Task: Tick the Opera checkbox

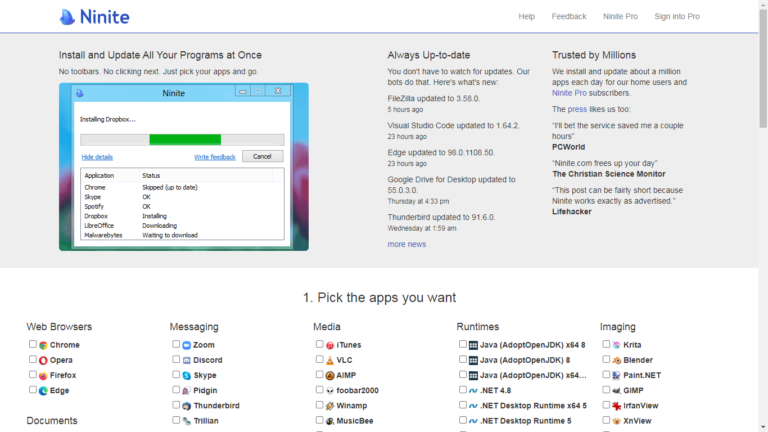Action: [x=32, y=360]
